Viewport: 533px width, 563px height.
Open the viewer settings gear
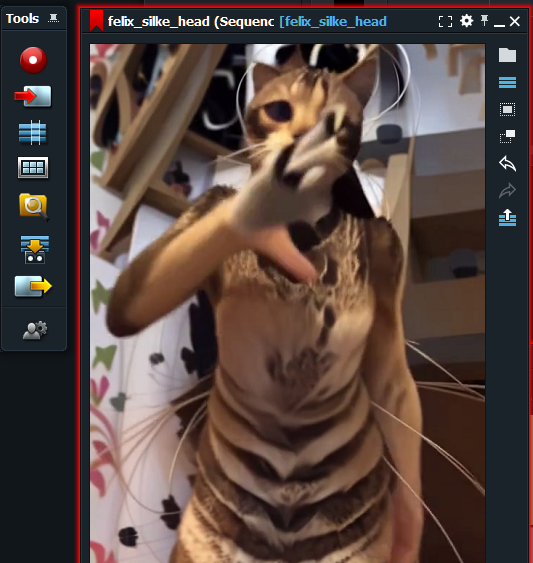tap(466, 21)
